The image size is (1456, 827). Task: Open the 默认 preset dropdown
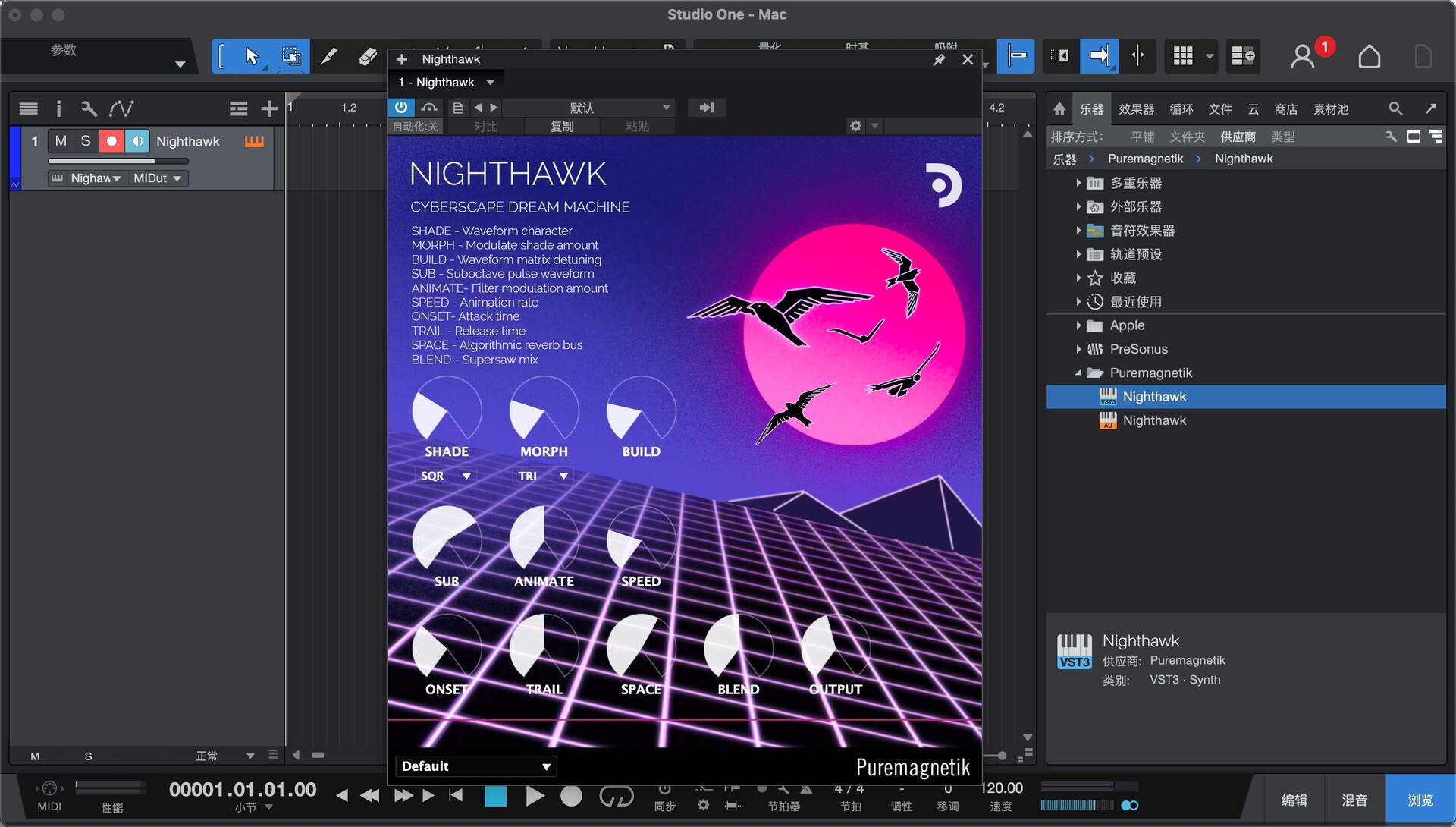[x=588, y=108]
